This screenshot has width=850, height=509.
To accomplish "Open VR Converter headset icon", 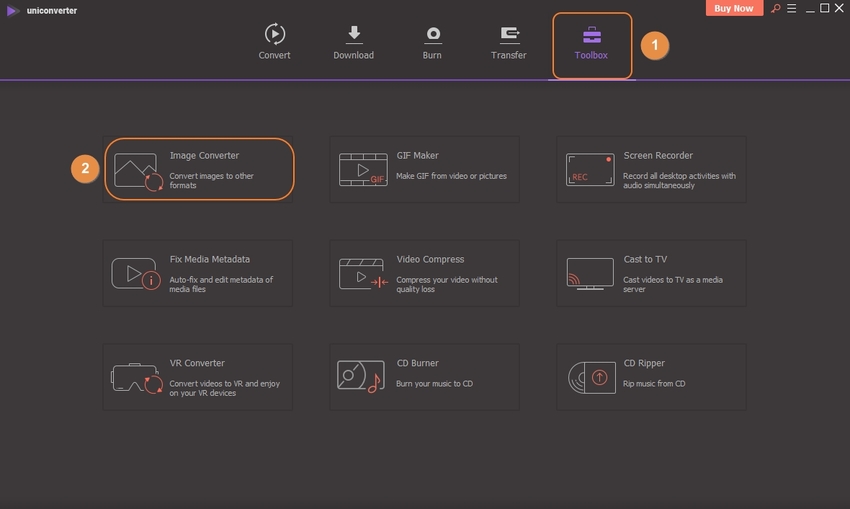I will click(137, 378).
